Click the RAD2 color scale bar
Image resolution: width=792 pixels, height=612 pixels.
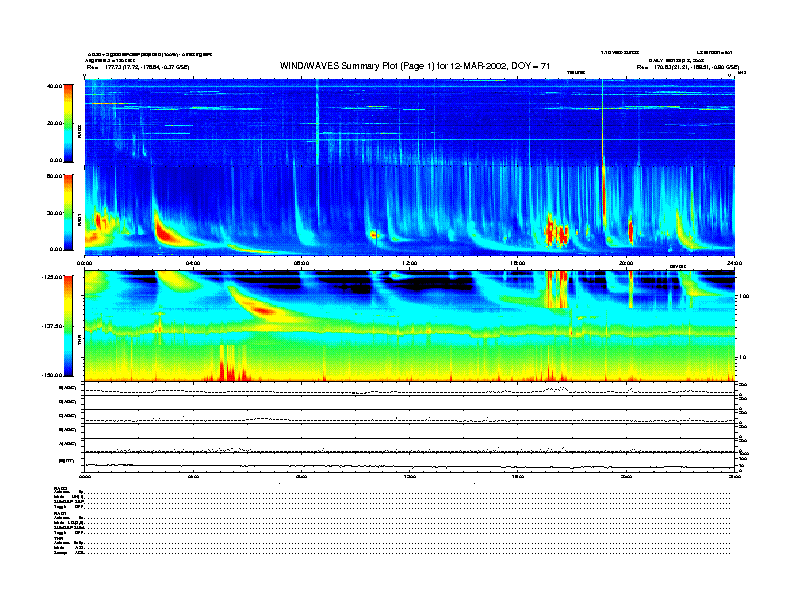point(68,123)
